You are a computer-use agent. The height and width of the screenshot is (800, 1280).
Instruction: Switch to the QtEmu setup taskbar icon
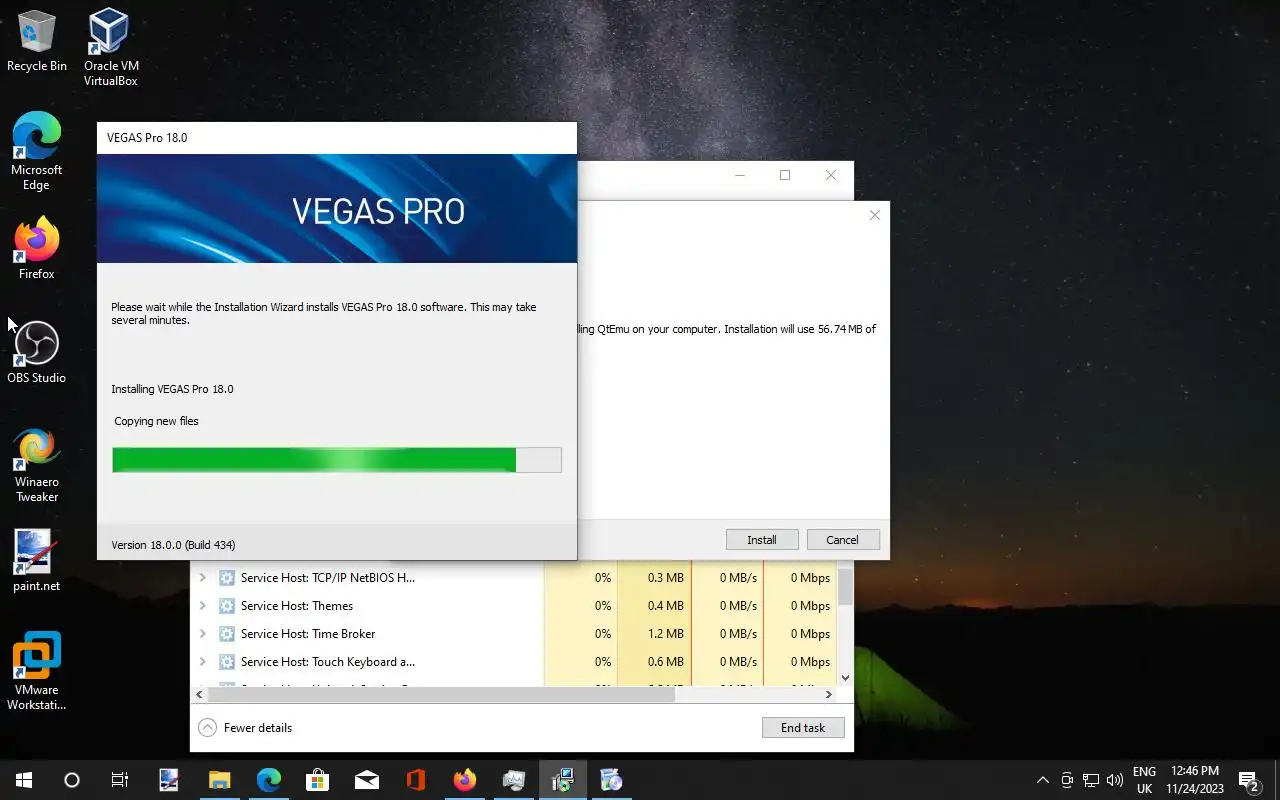point(612,780)
